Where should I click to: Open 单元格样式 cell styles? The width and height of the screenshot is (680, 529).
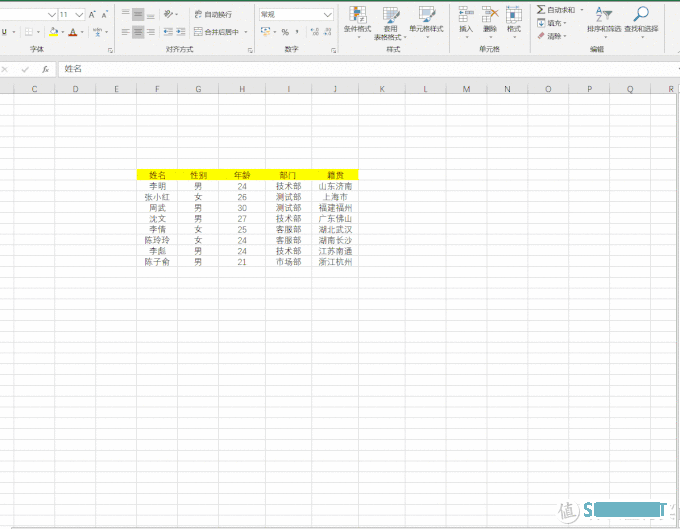pos(426,22)
